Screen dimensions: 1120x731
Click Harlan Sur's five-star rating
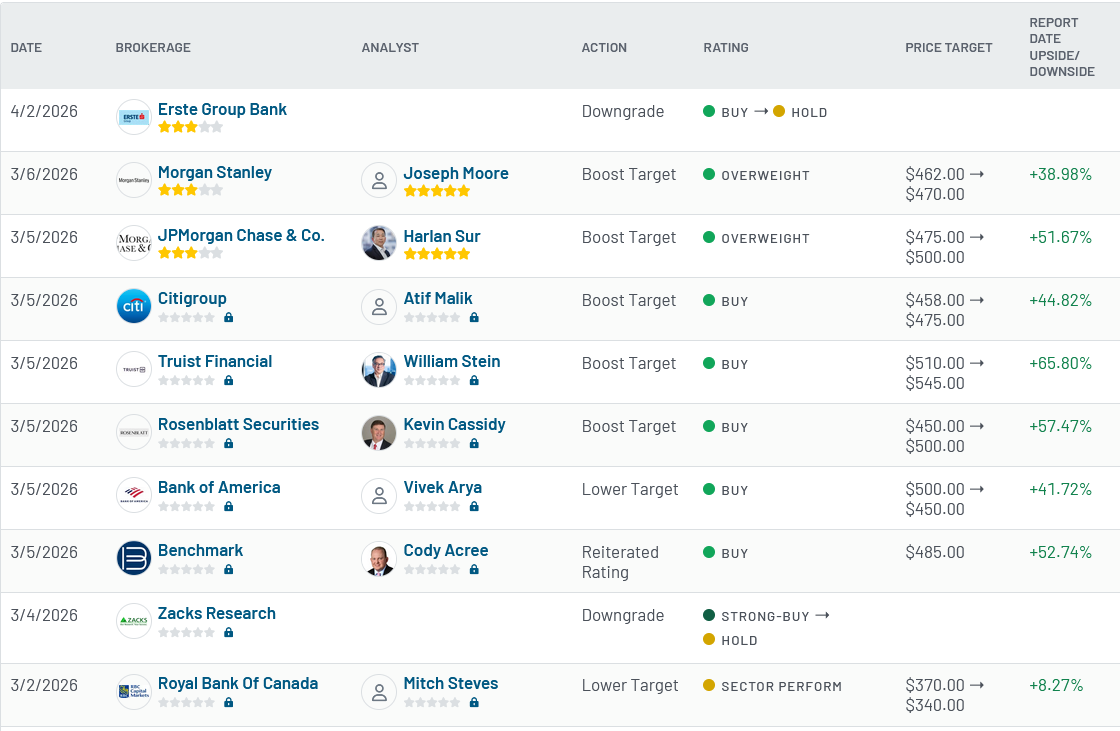pyautogui.click(x=437, y=254)
